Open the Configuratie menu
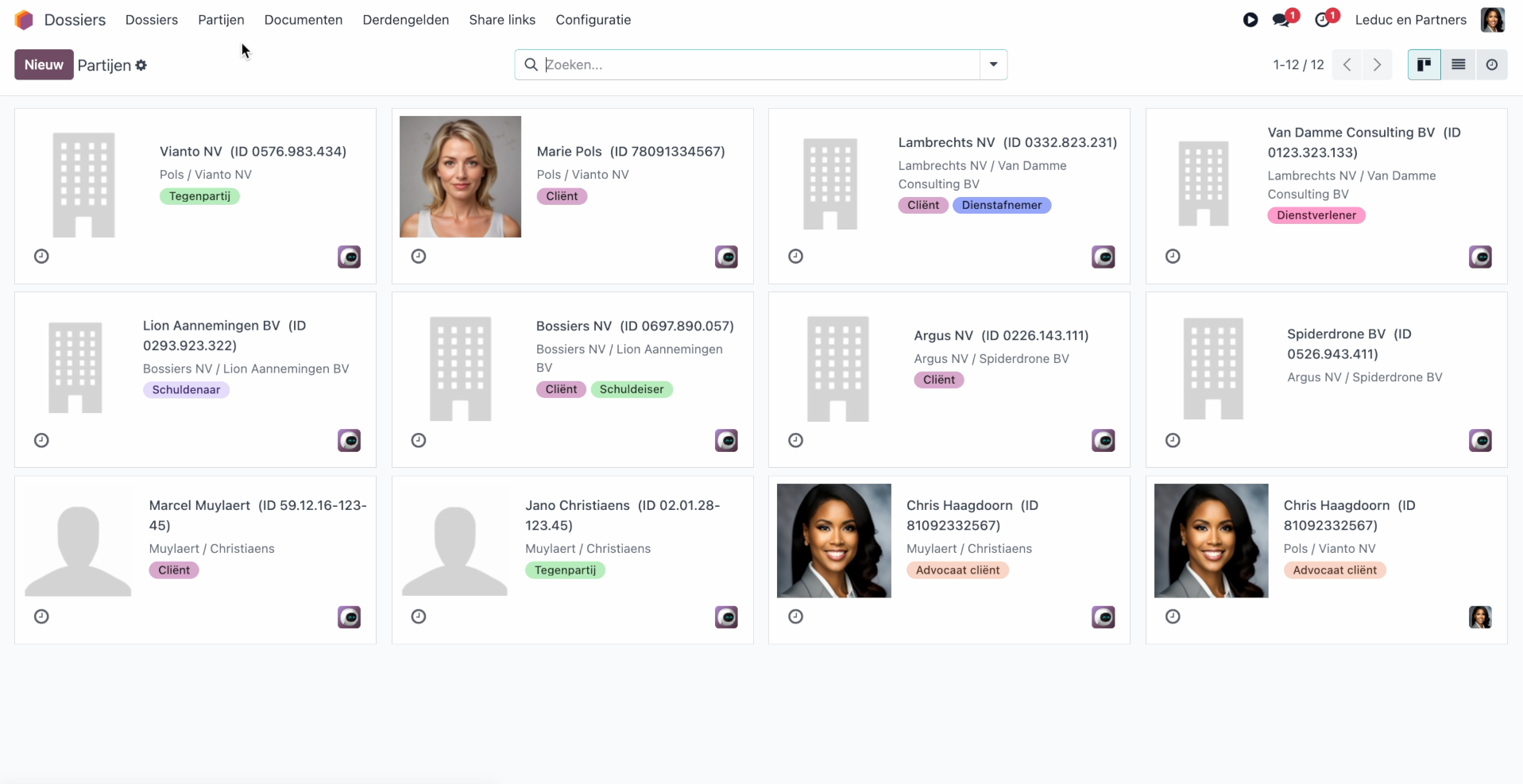1523x784 pixels. tap(593, 20)
